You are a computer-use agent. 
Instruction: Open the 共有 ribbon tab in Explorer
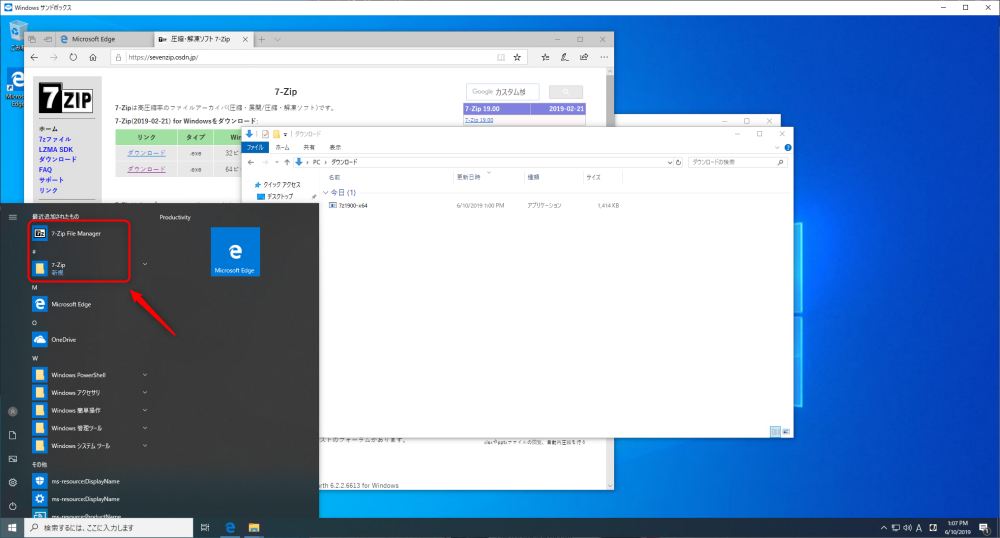point(309,147)
